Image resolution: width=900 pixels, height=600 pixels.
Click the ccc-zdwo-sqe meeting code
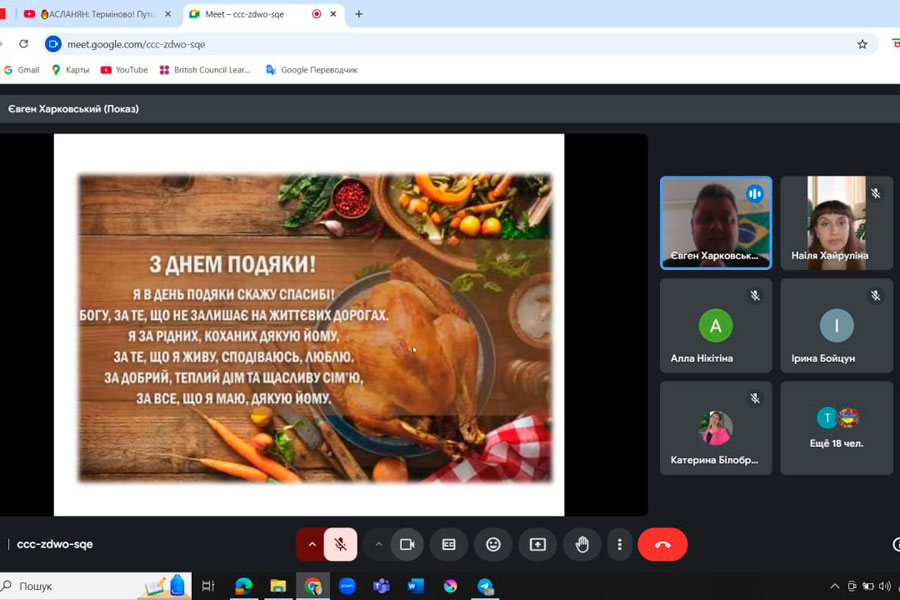55,544
